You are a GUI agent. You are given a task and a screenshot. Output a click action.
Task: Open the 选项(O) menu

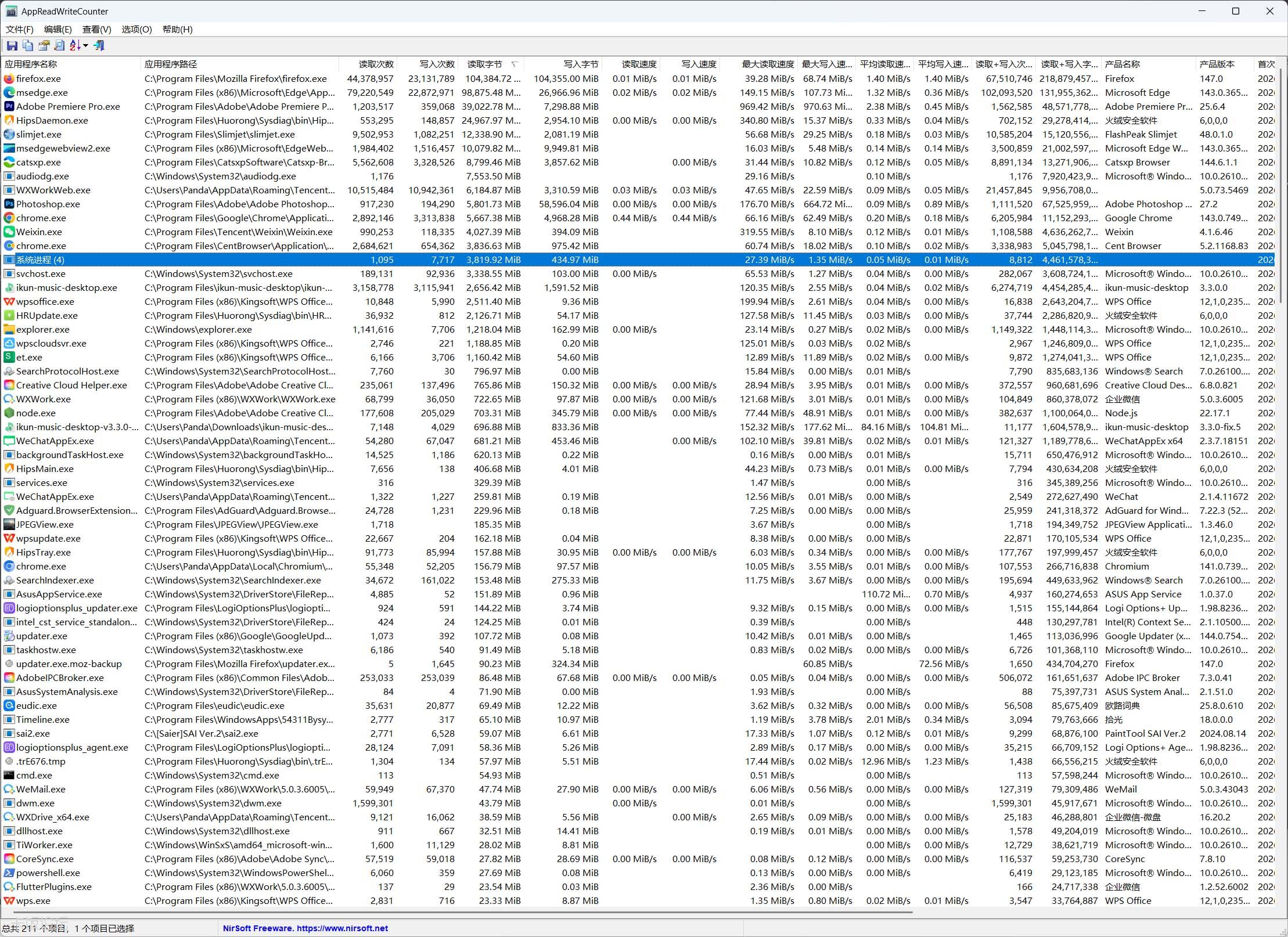[136, 30]
